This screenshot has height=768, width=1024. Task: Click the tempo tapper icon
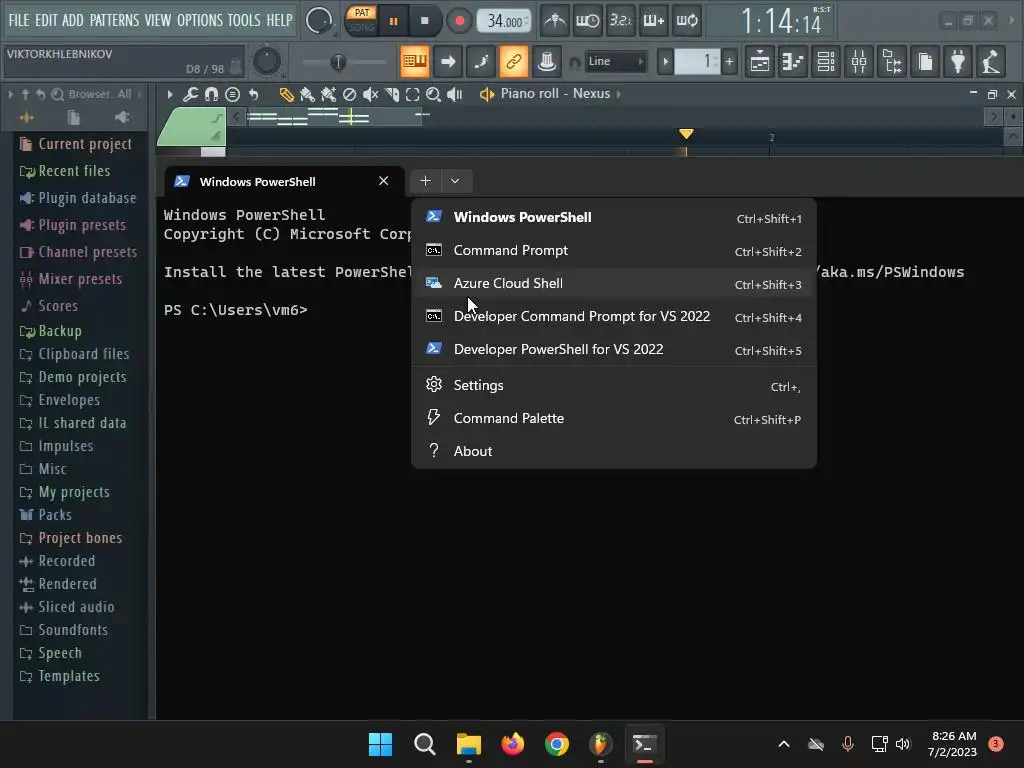click(x=991, y=62)
